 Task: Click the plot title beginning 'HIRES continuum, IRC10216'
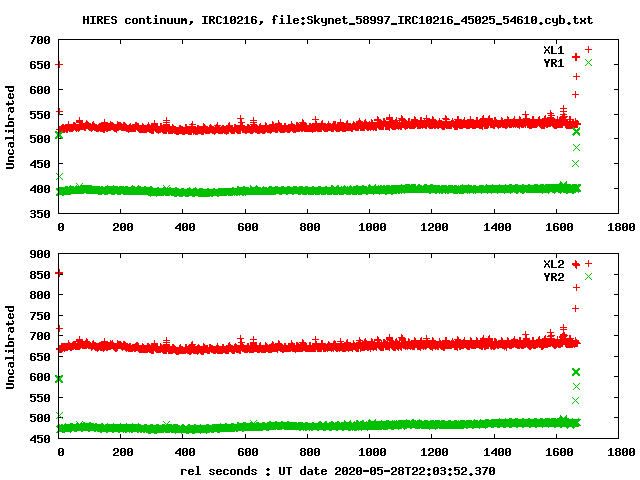pos(338,20)
